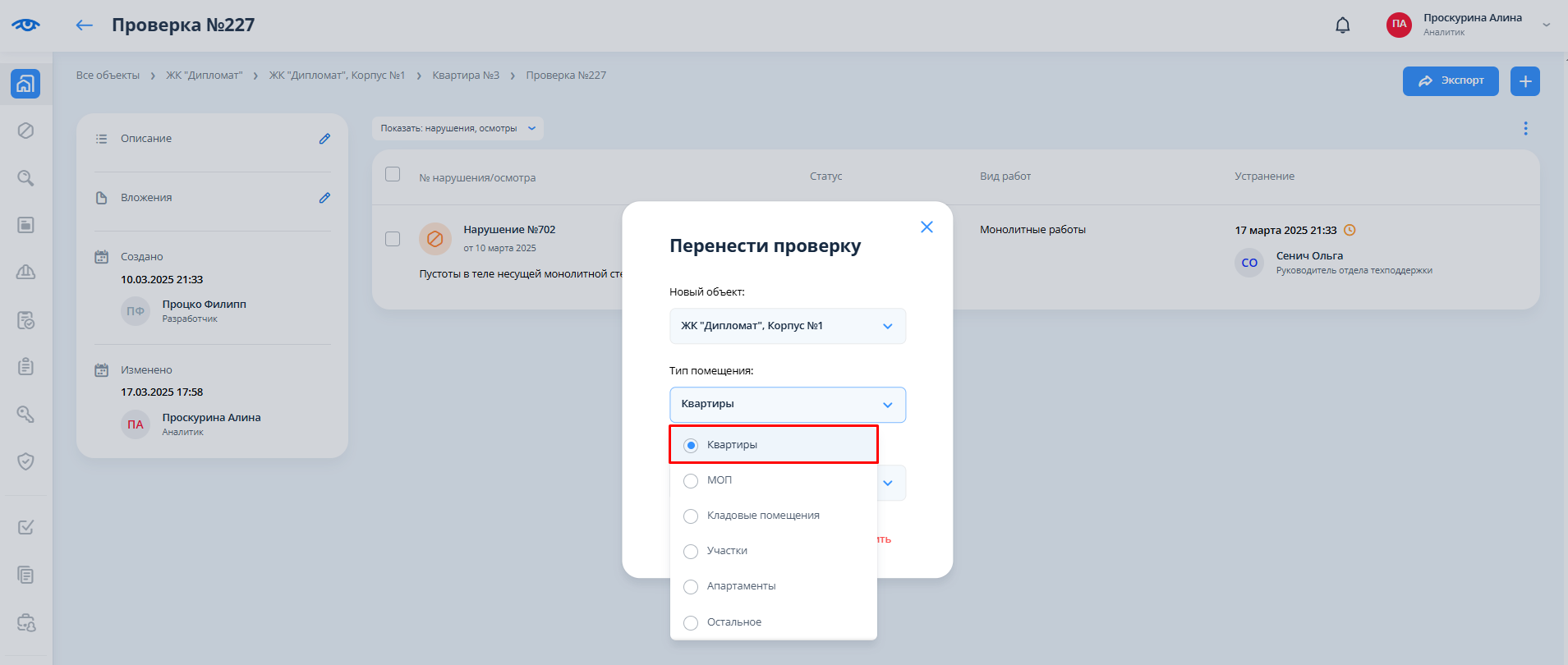
Task: Go to Квартира №3 breadcrumb
Action: pos(466,76)
